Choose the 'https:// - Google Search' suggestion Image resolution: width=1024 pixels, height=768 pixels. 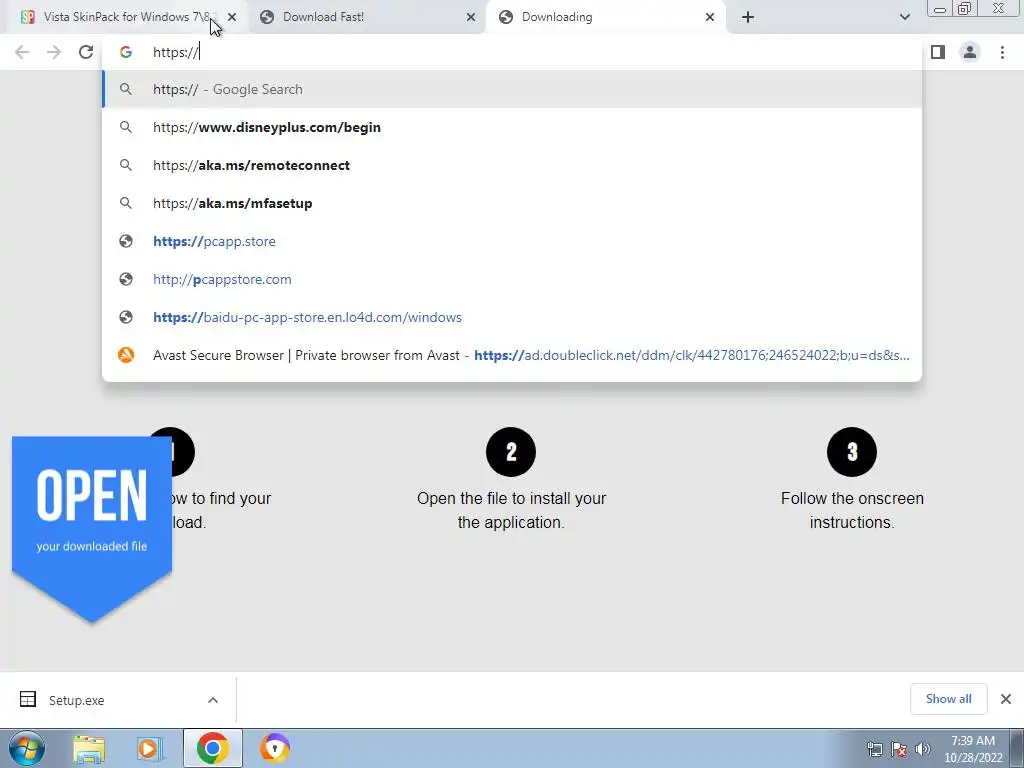click(512, 89)
